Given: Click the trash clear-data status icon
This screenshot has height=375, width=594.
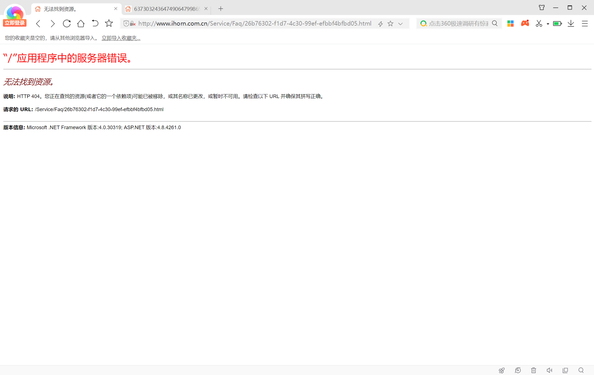Looking at the screenshot, I should [533, 370].
